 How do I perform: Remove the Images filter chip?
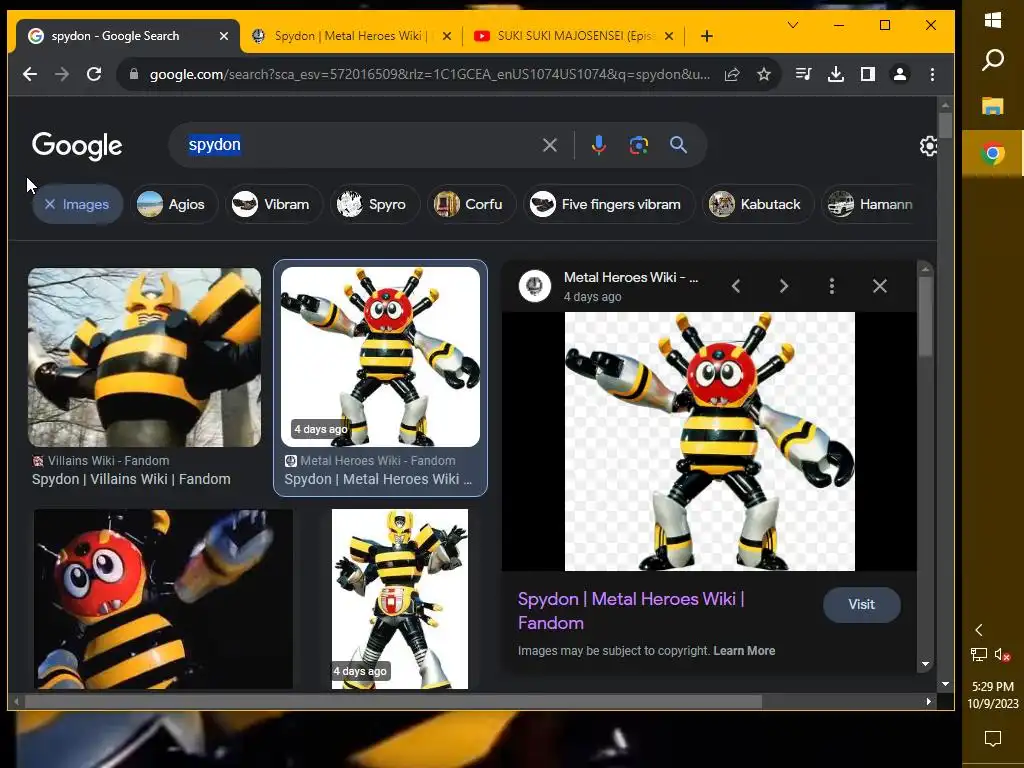click(77, 204)
